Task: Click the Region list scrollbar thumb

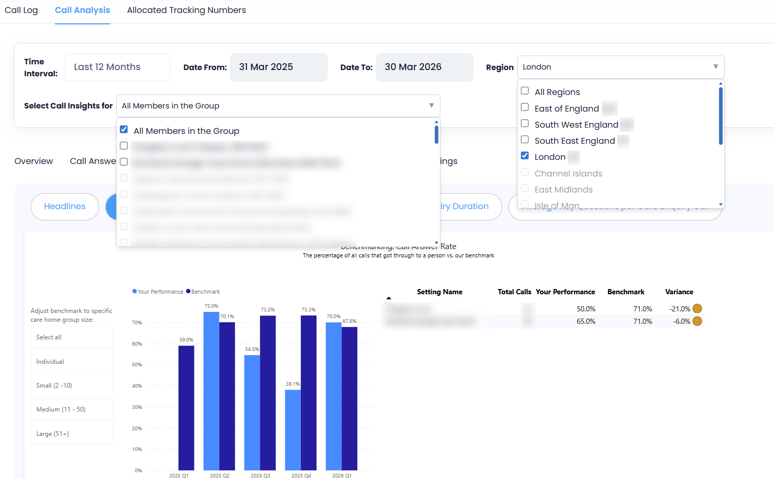Action: pyautogui.click(x=721, y=116)
